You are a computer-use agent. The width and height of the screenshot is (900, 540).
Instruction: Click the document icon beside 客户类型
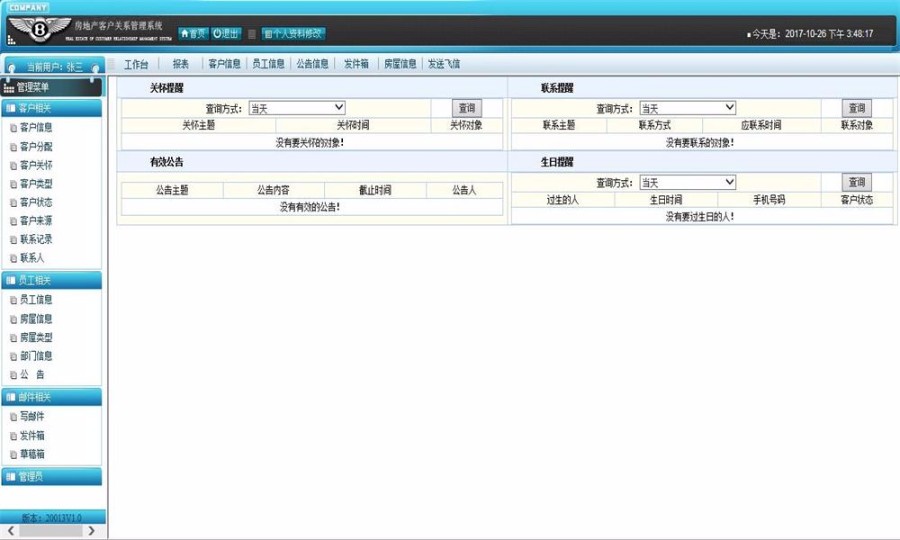pos(13,184)
